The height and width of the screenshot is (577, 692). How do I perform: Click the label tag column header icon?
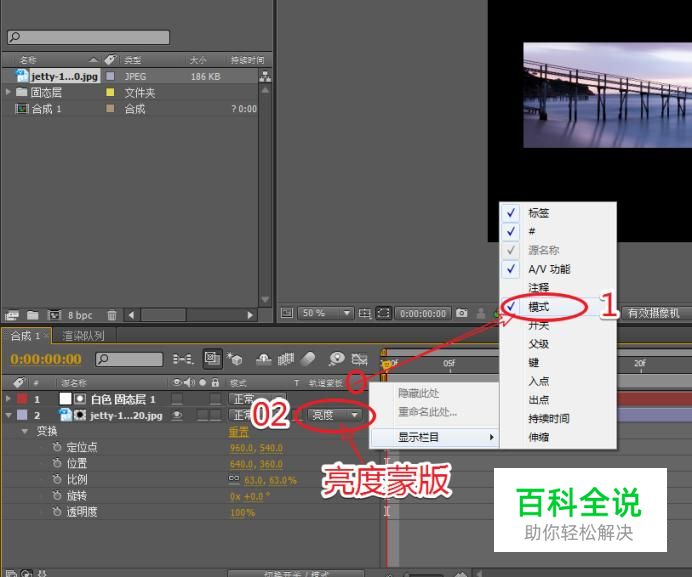coord(19,382)
